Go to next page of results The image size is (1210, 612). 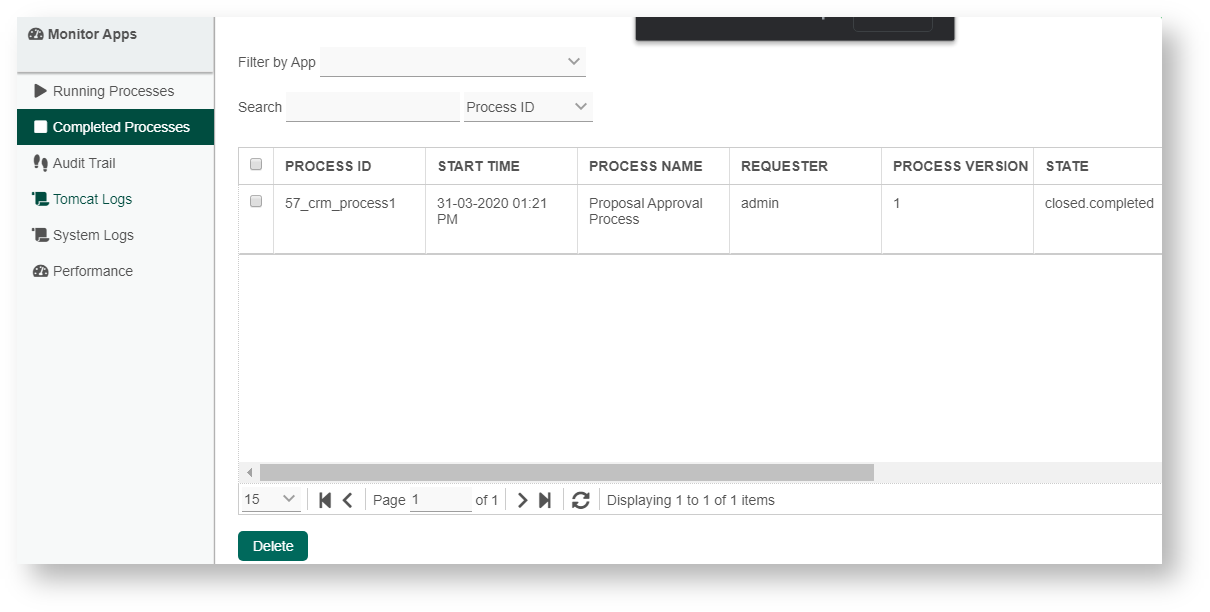[x=522, y=500]
